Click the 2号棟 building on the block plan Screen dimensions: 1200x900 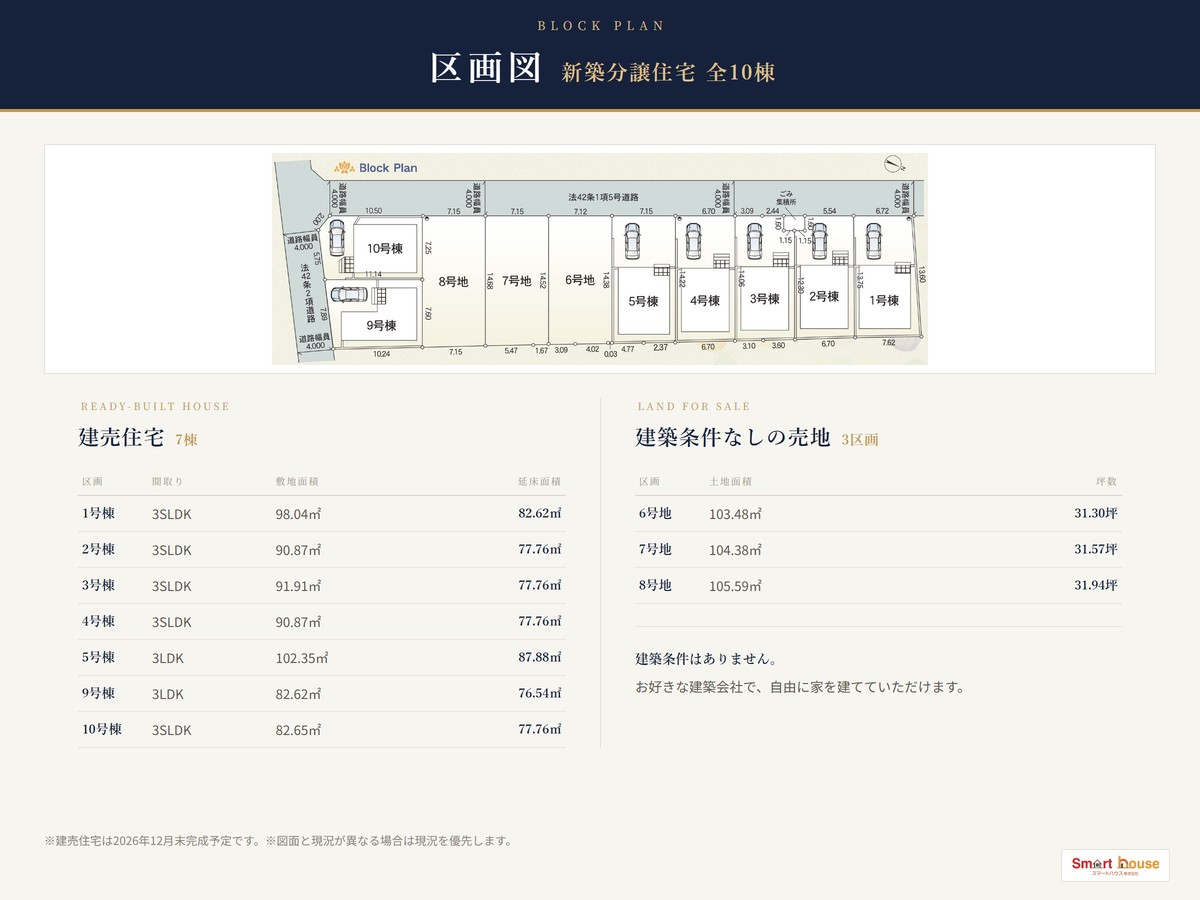824,297
